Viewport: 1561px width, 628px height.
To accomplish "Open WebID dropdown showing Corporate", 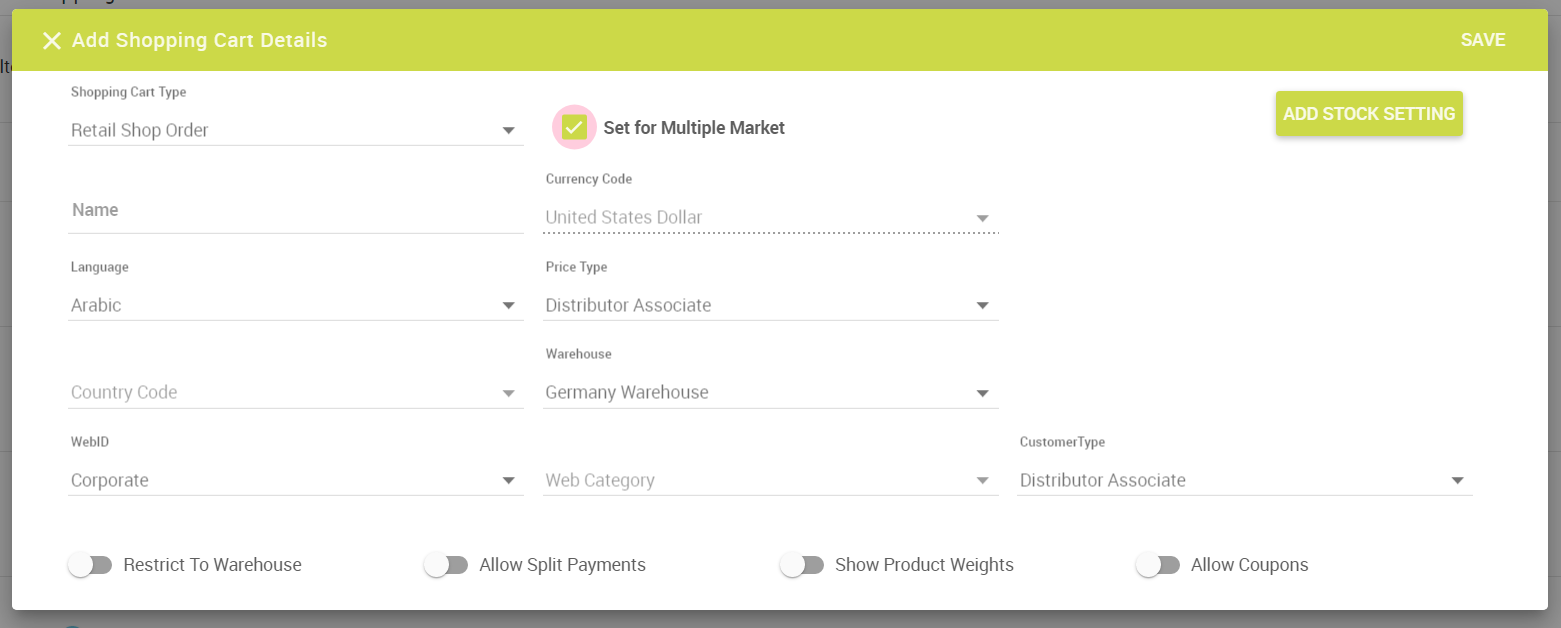I will tap(296, 480).
